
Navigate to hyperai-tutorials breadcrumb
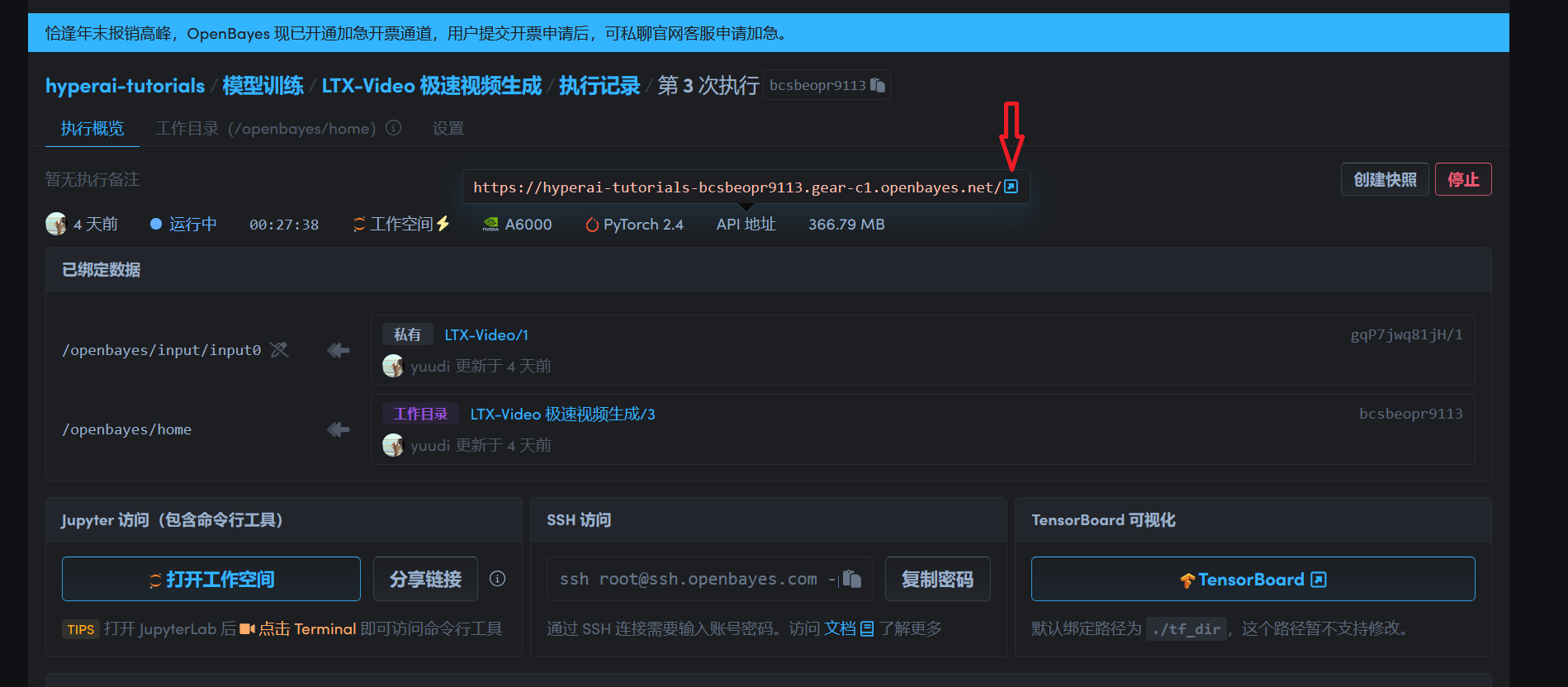tap(125, 86)
